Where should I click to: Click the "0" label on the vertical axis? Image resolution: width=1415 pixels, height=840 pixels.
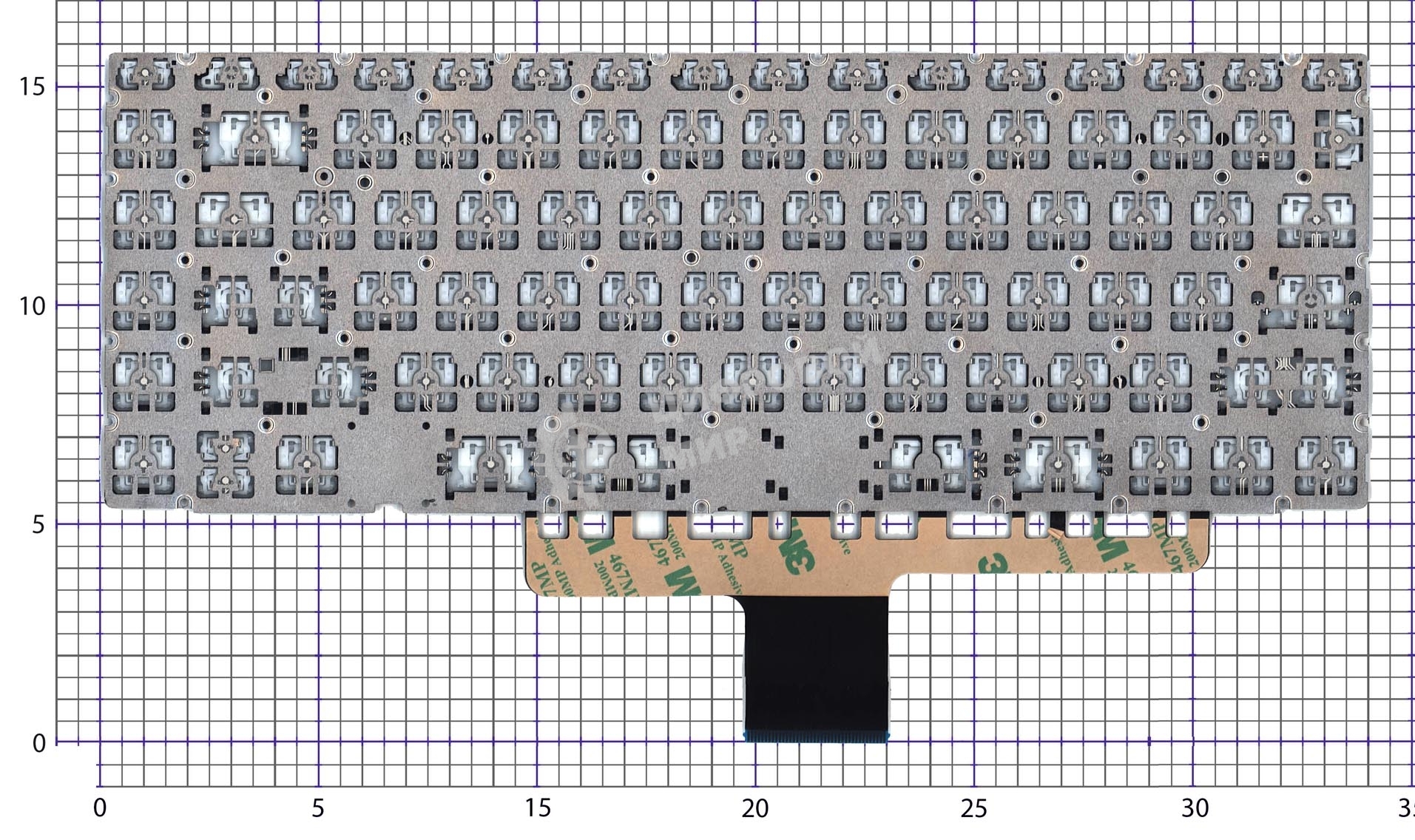coord(38,743)
